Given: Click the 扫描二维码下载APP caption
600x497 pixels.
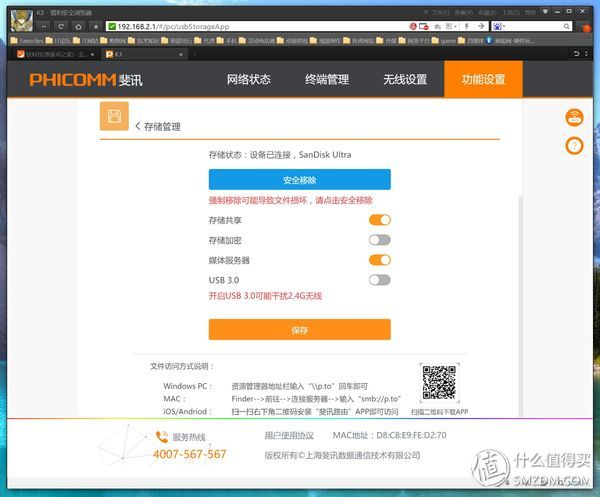Looking at the screenshot, I should (x=440, y=412).
